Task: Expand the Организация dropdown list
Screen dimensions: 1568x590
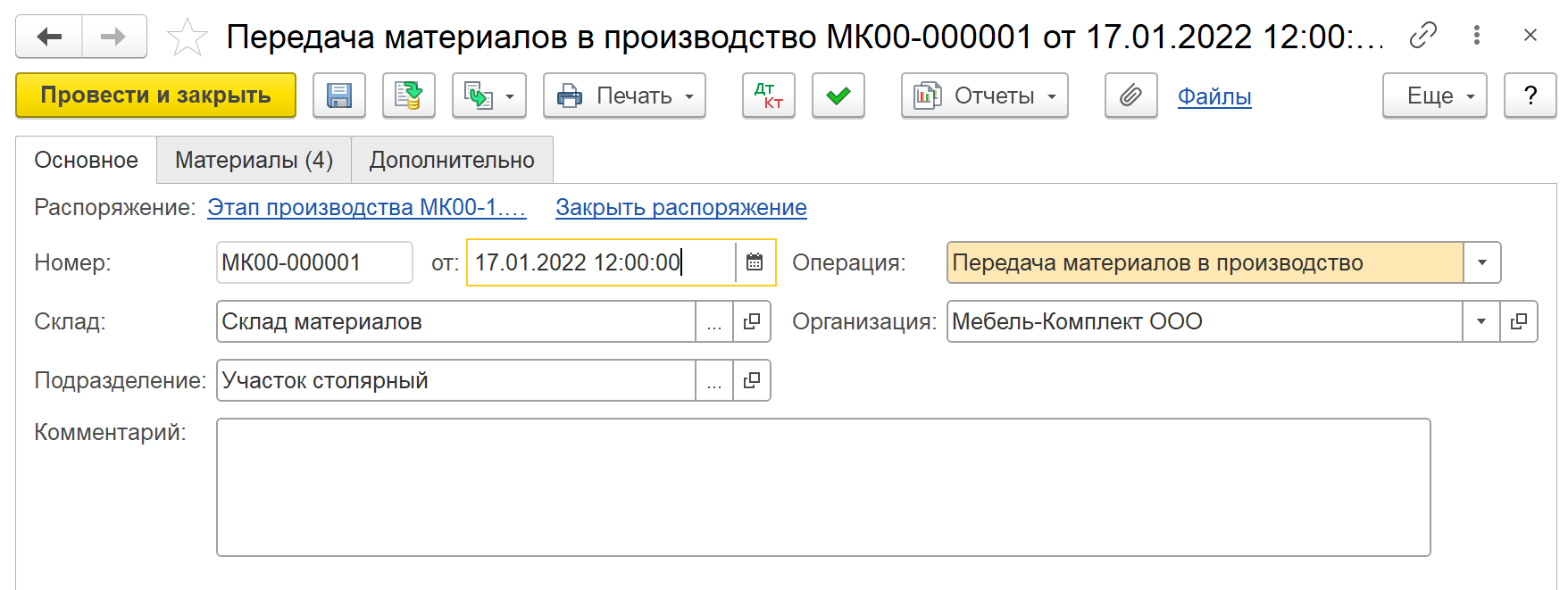Action: pos(1480,321)
